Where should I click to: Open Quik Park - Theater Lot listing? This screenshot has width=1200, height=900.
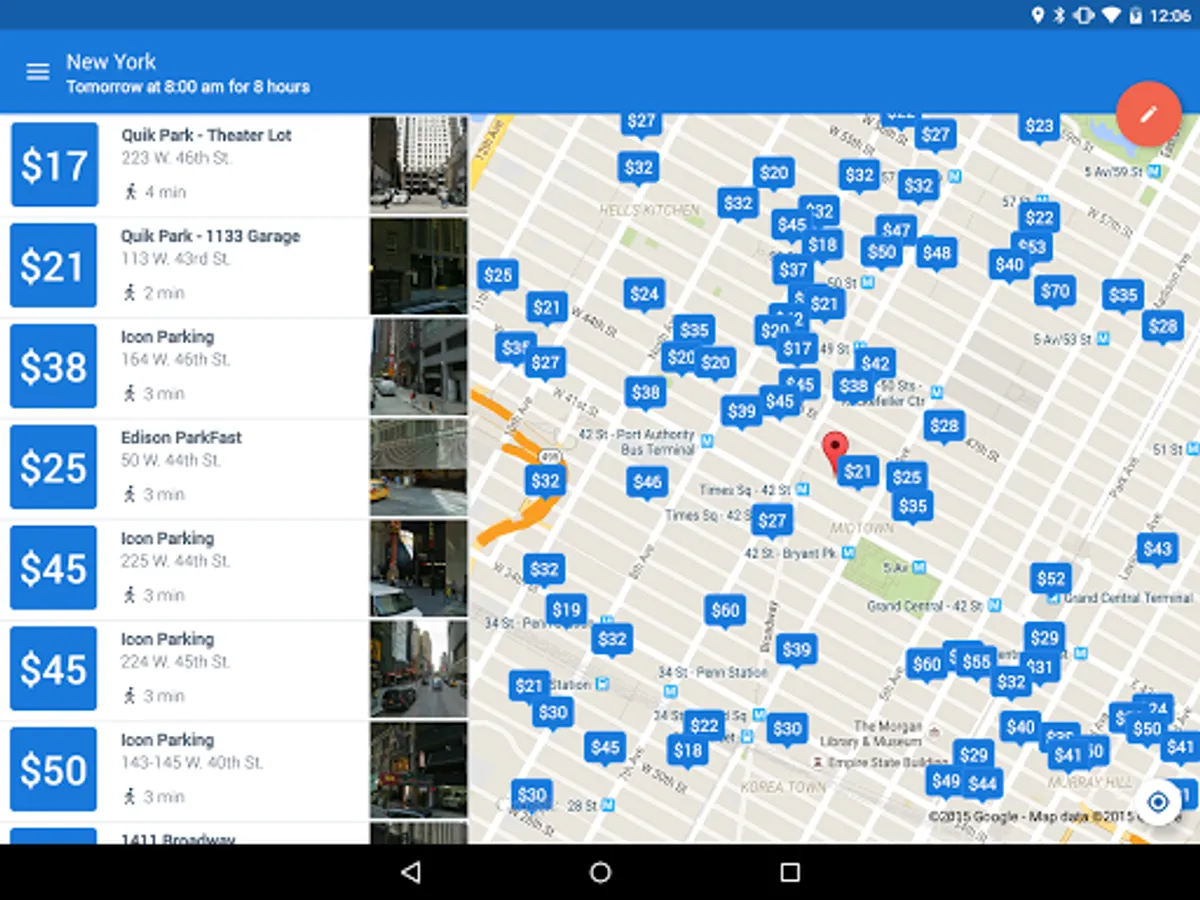(x=234, y=165)
